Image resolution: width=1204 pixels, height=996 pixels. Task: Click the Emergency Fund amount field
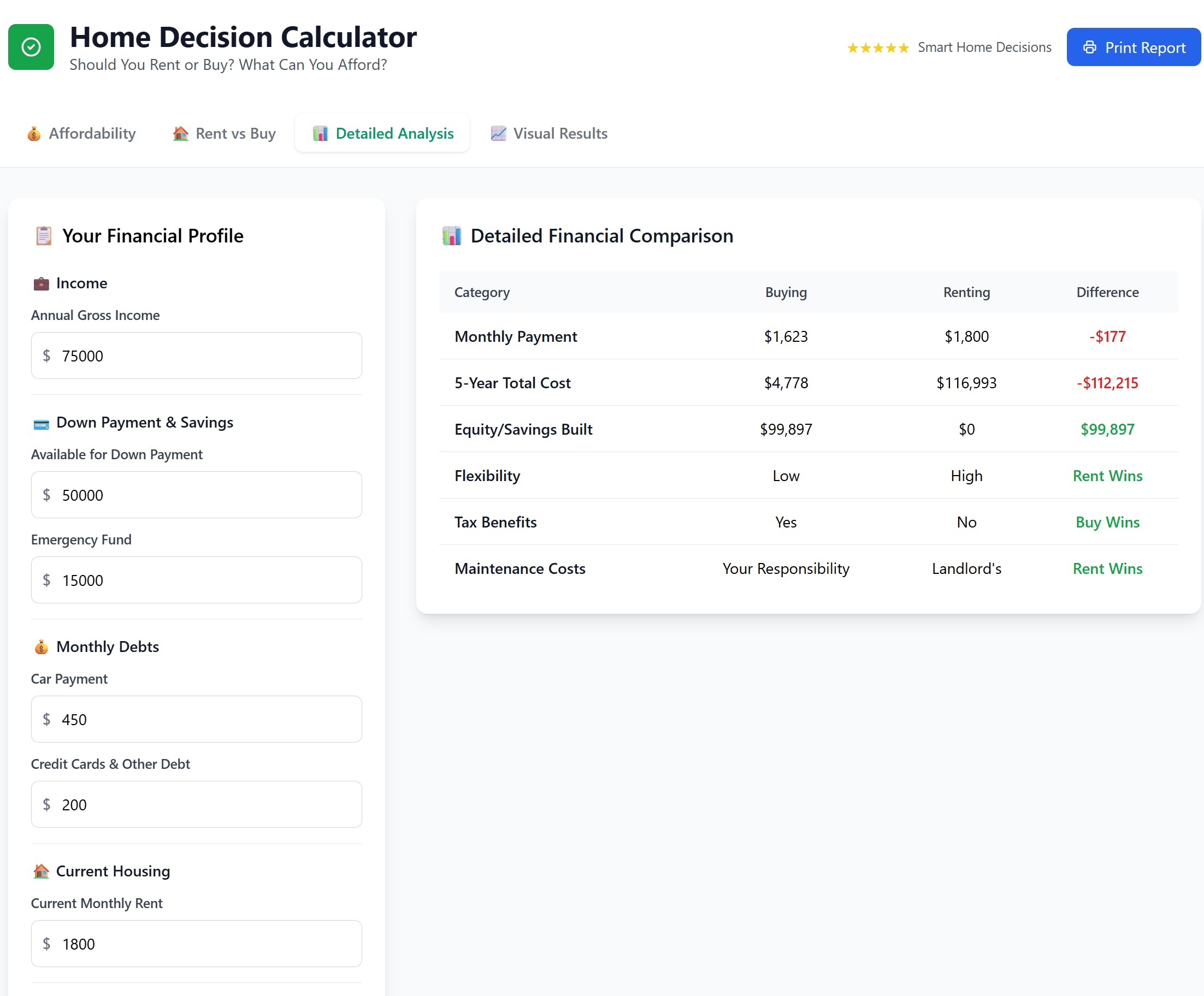[196, 580]
